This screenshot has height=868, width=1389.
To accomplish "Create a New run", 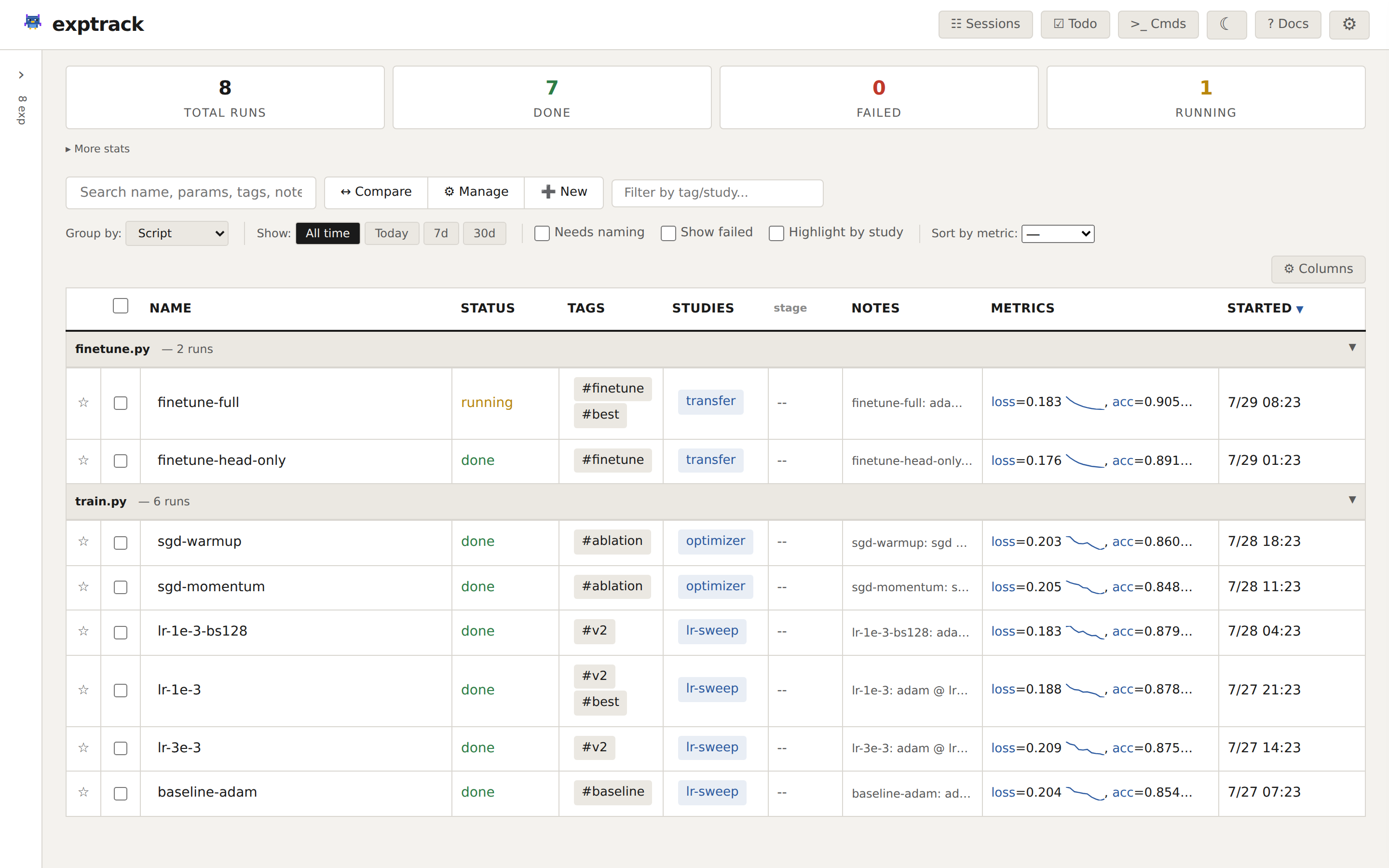I will (564, 192).
